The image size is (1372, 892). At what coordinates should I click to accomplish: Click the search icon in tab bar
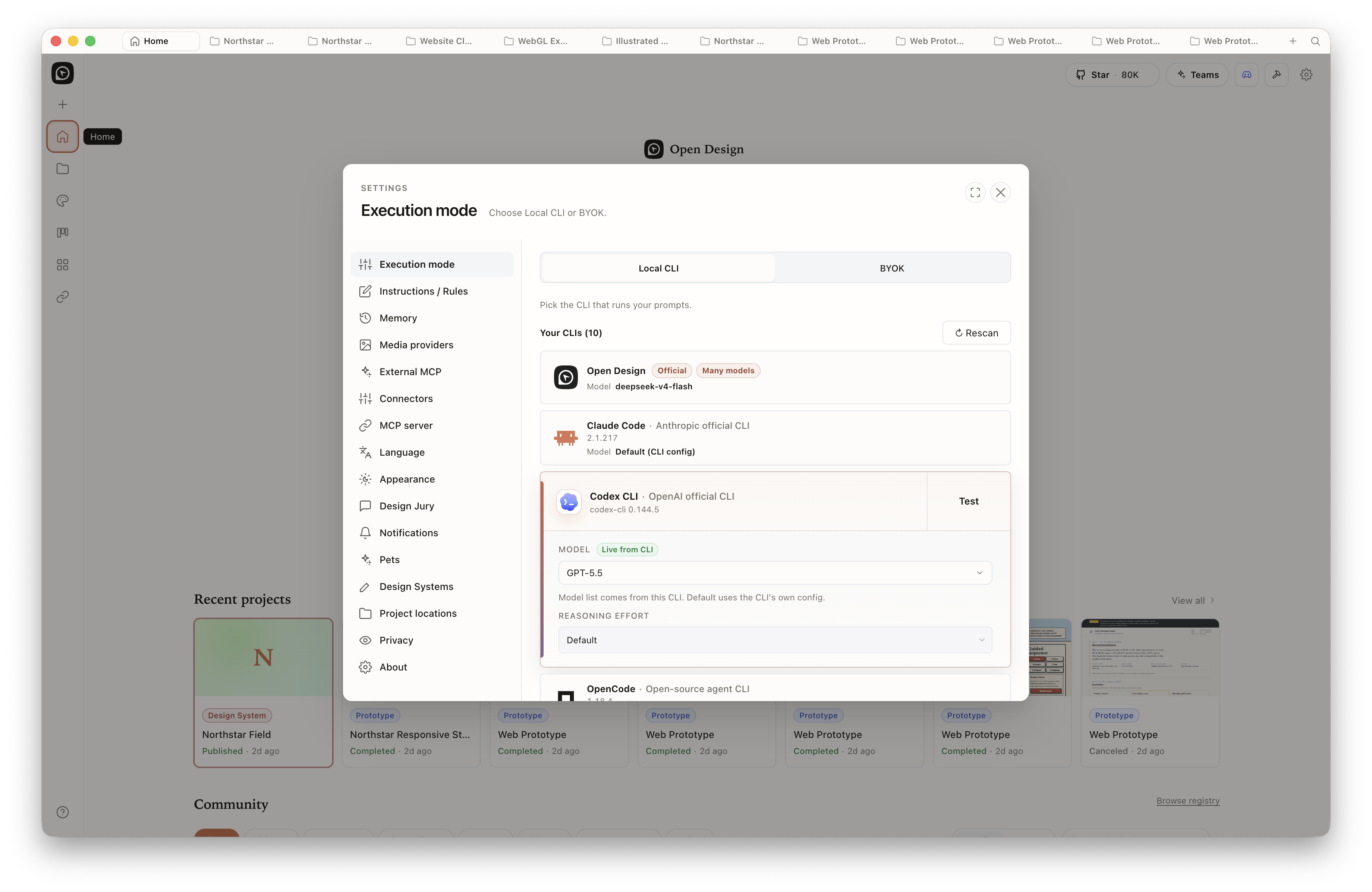click(1315, 41)
